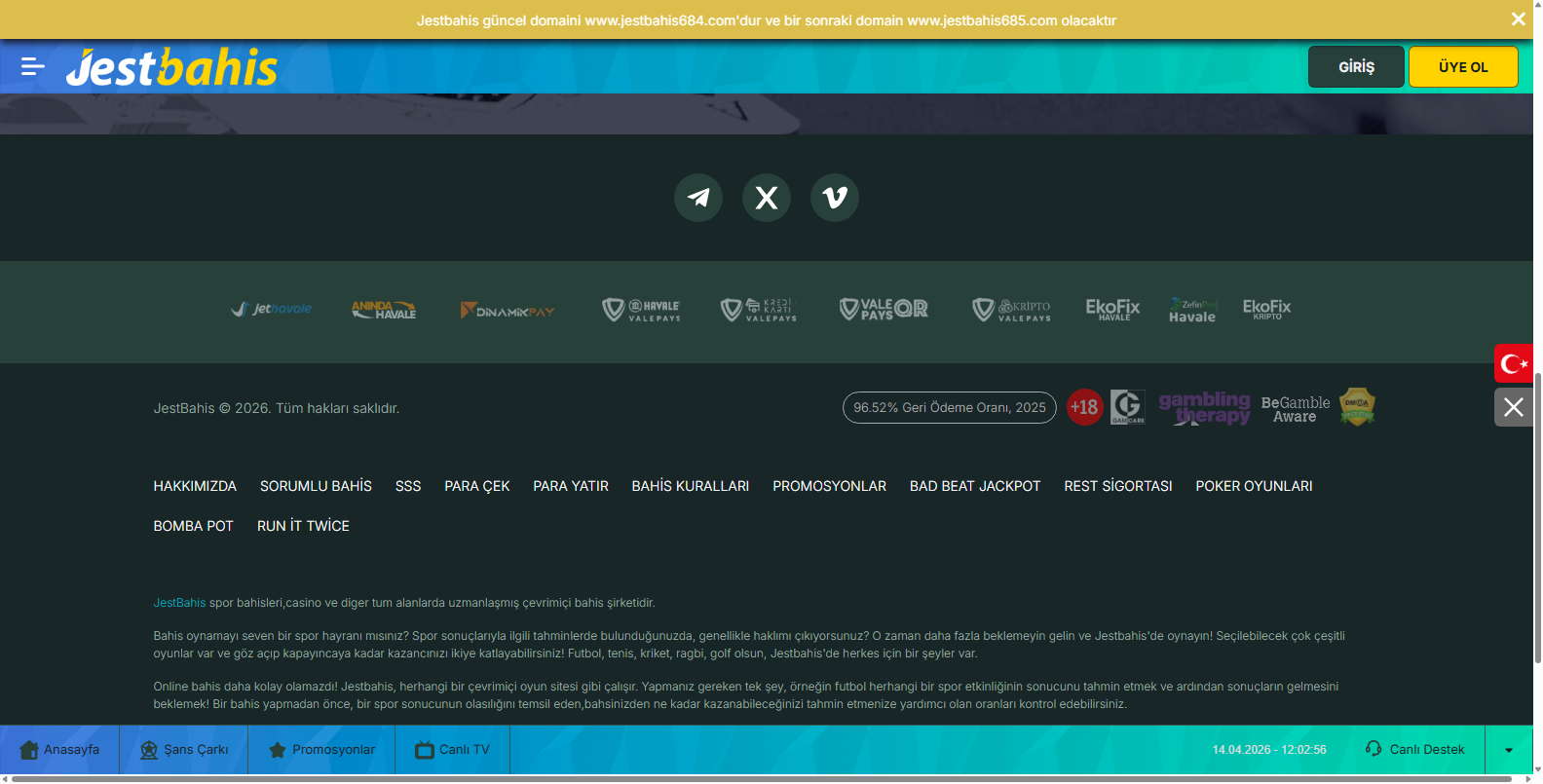
Task: Open the X (Twitter) social link
Action: 767,198
